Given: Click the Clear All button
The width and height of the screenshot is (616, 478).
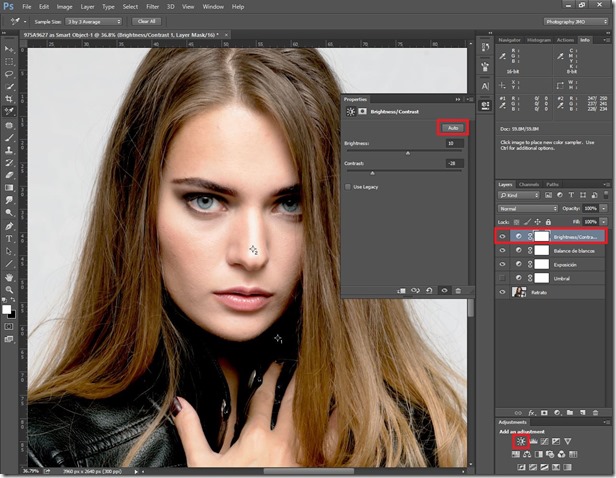Looking at the screenshot, I should [147, 22].
